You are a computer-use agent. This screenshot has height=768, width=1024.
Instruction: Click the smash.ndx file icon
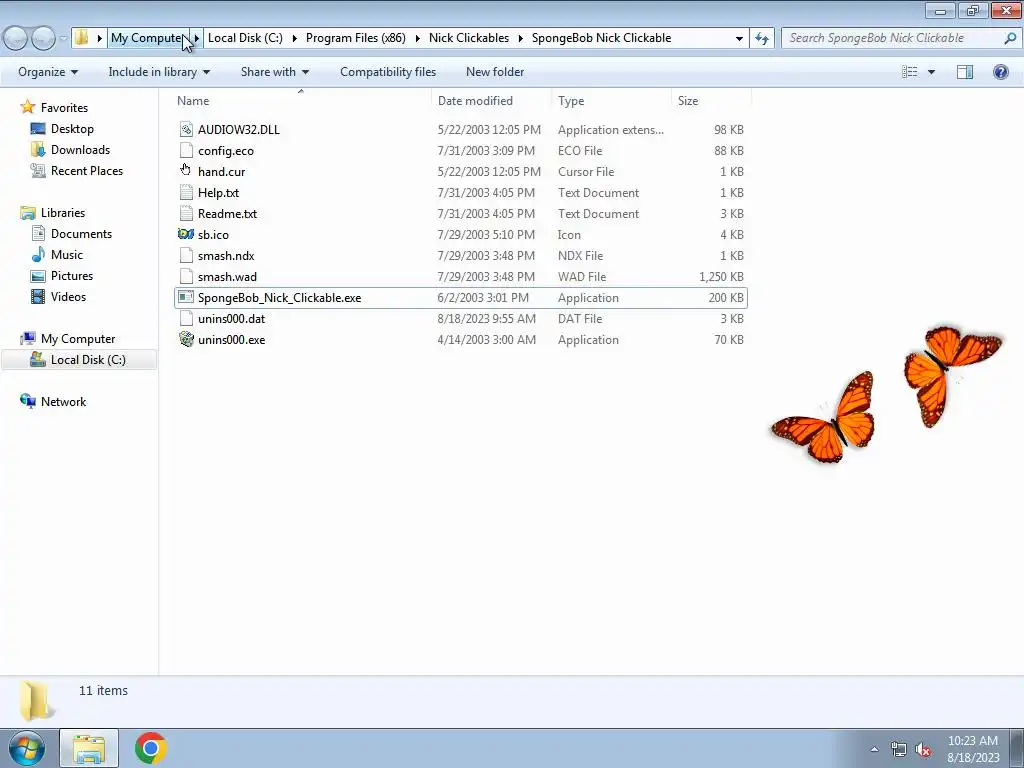(x=186, y=255)
